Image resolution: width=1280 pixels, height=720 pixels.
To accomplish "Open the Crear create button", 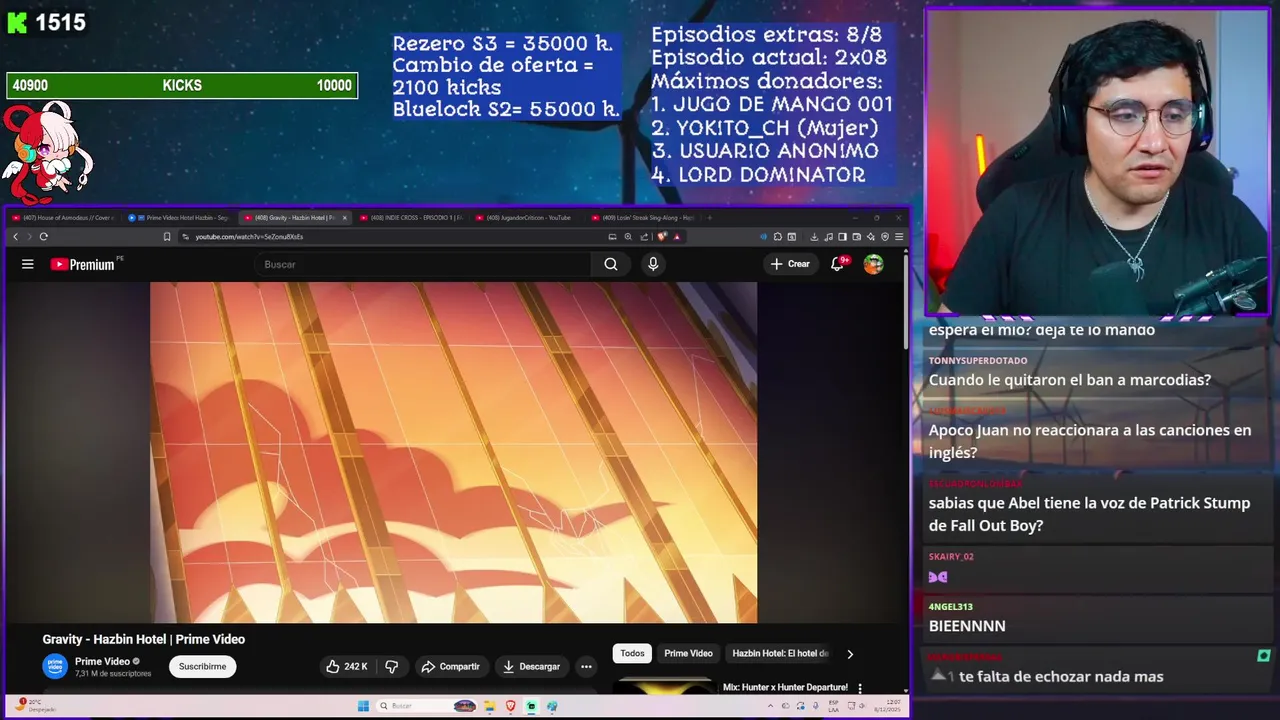I will tap(790, 264).
